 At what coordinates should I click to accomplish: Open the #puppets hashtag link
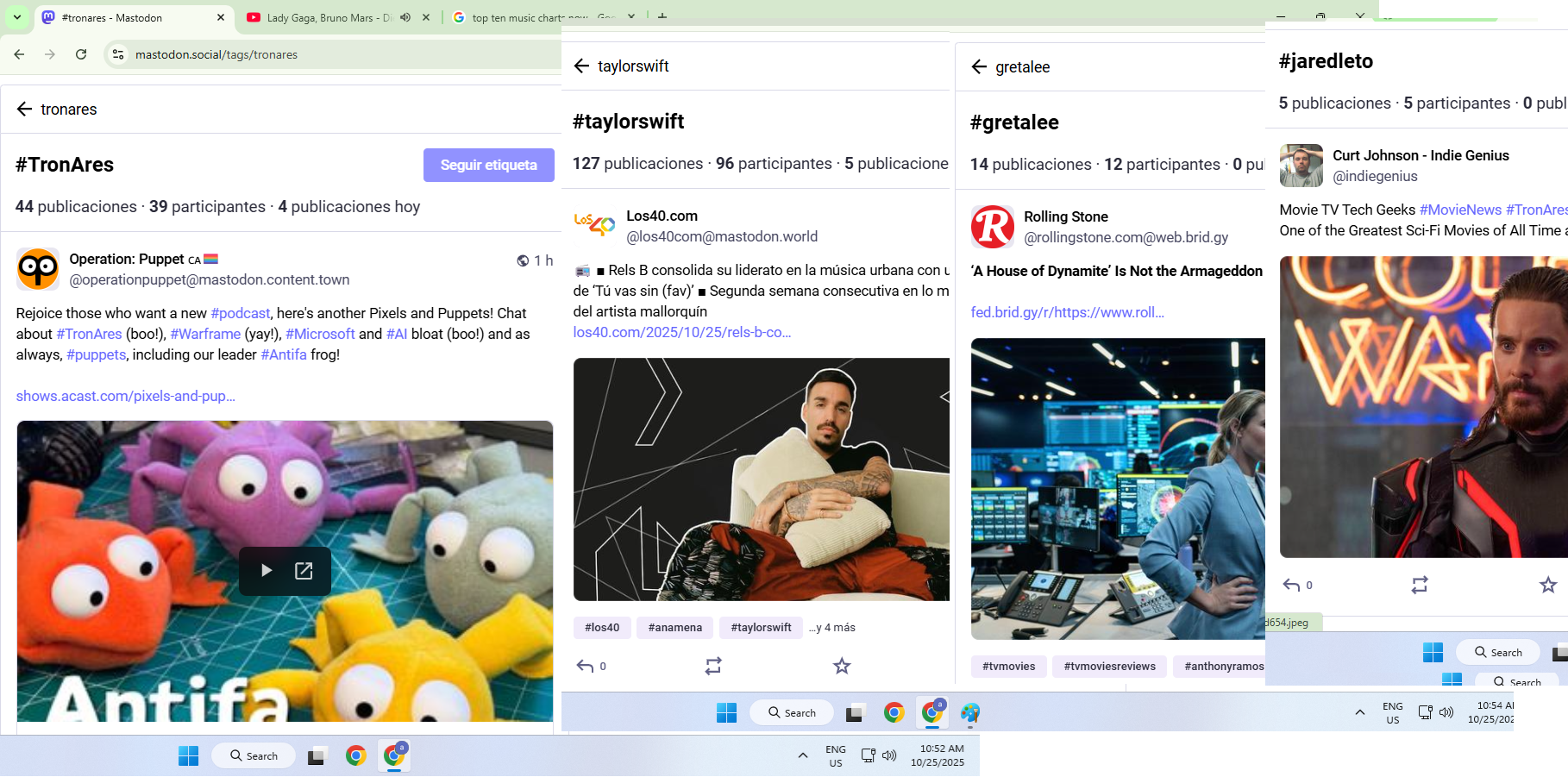(97, 354)
